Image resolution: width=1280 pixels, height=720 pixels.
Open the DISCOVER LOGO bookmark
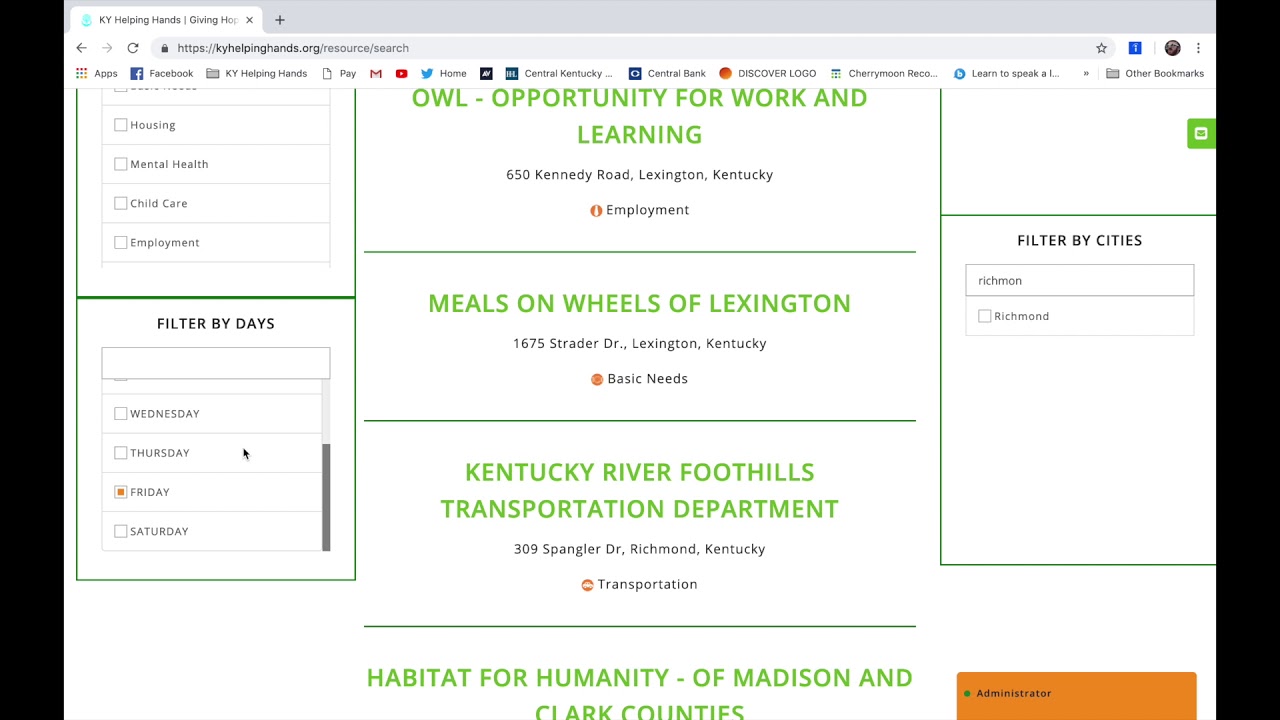pos(768,73)
